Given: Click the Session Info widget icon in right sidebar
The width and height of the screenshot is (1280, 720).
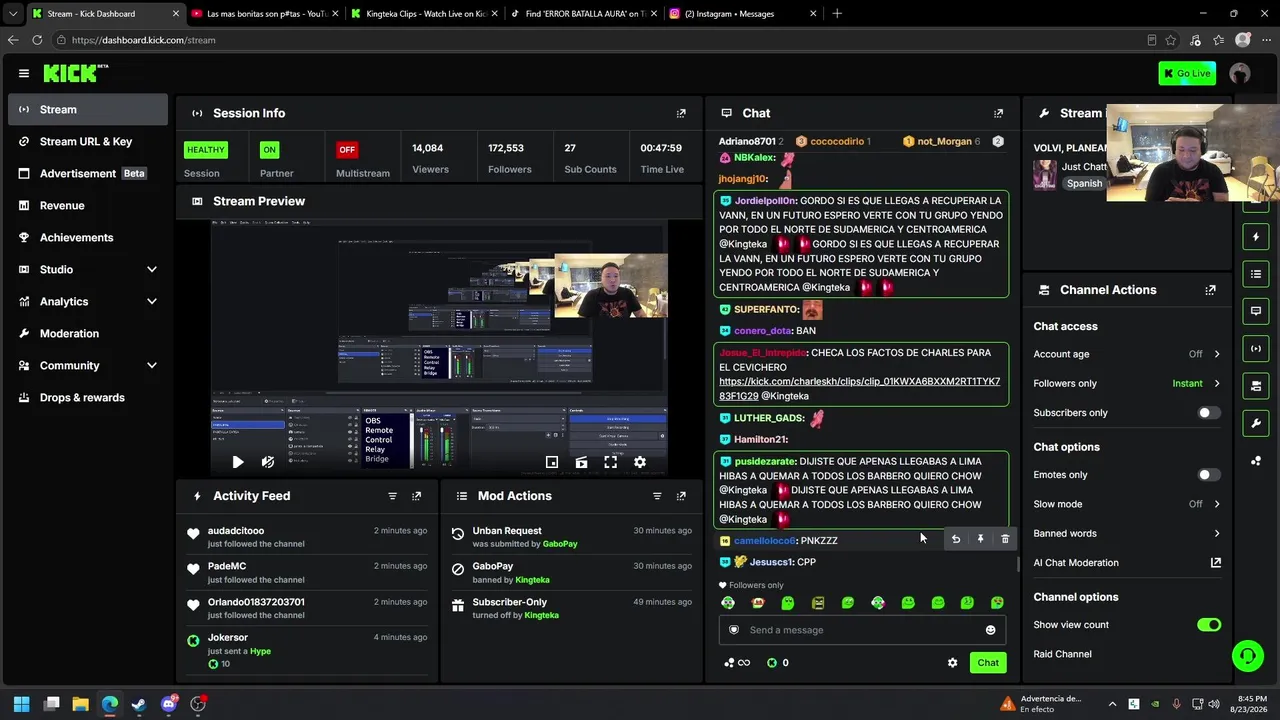Looking at the screenshot, I should click(1256, 348).
